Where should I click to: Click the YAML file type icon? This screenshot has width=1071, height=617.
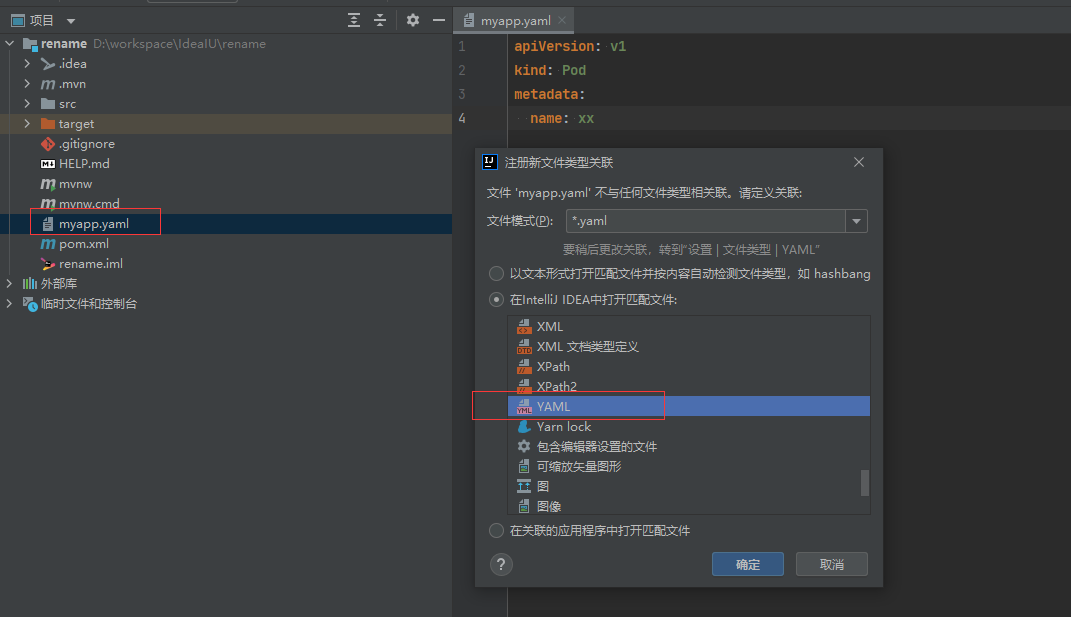(524, 407)
